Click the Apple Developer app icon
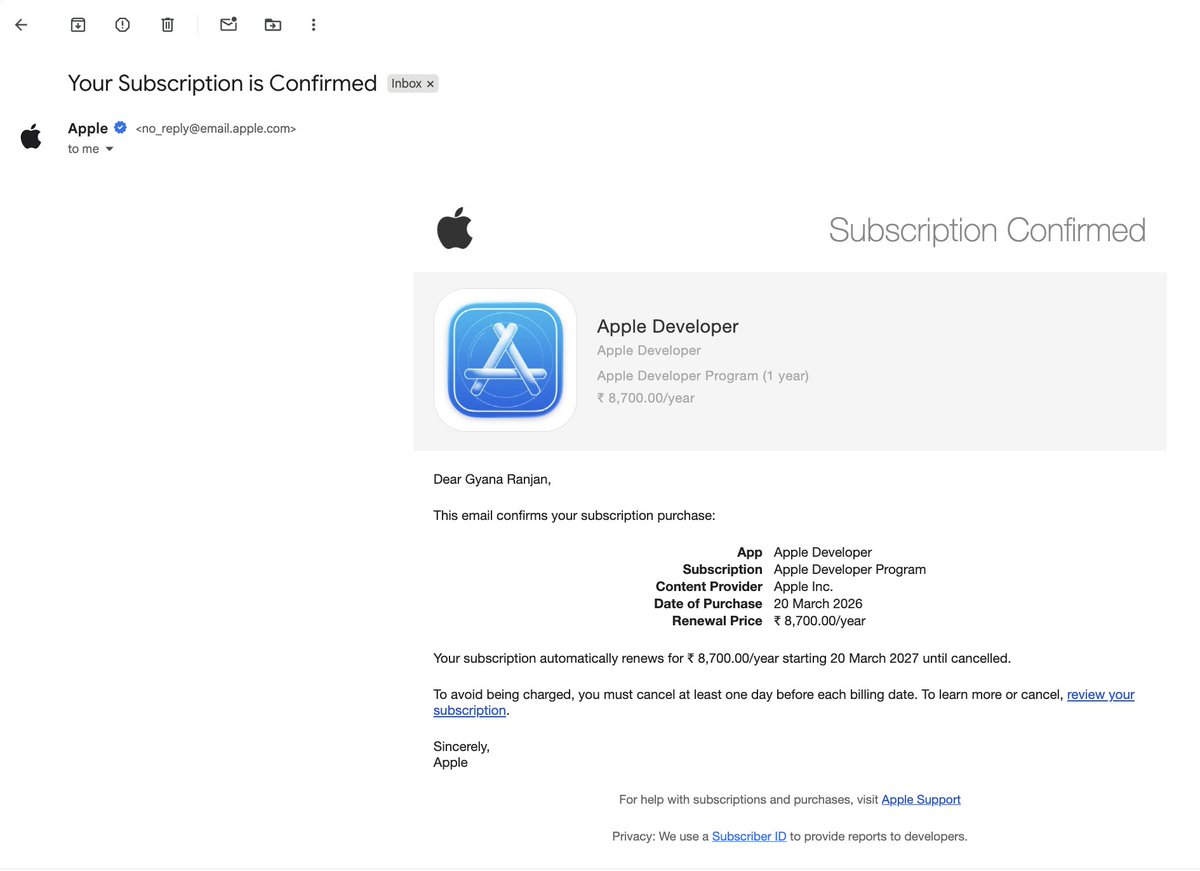The height and width of the screenshot is (871, 1200). pos(505,360)
